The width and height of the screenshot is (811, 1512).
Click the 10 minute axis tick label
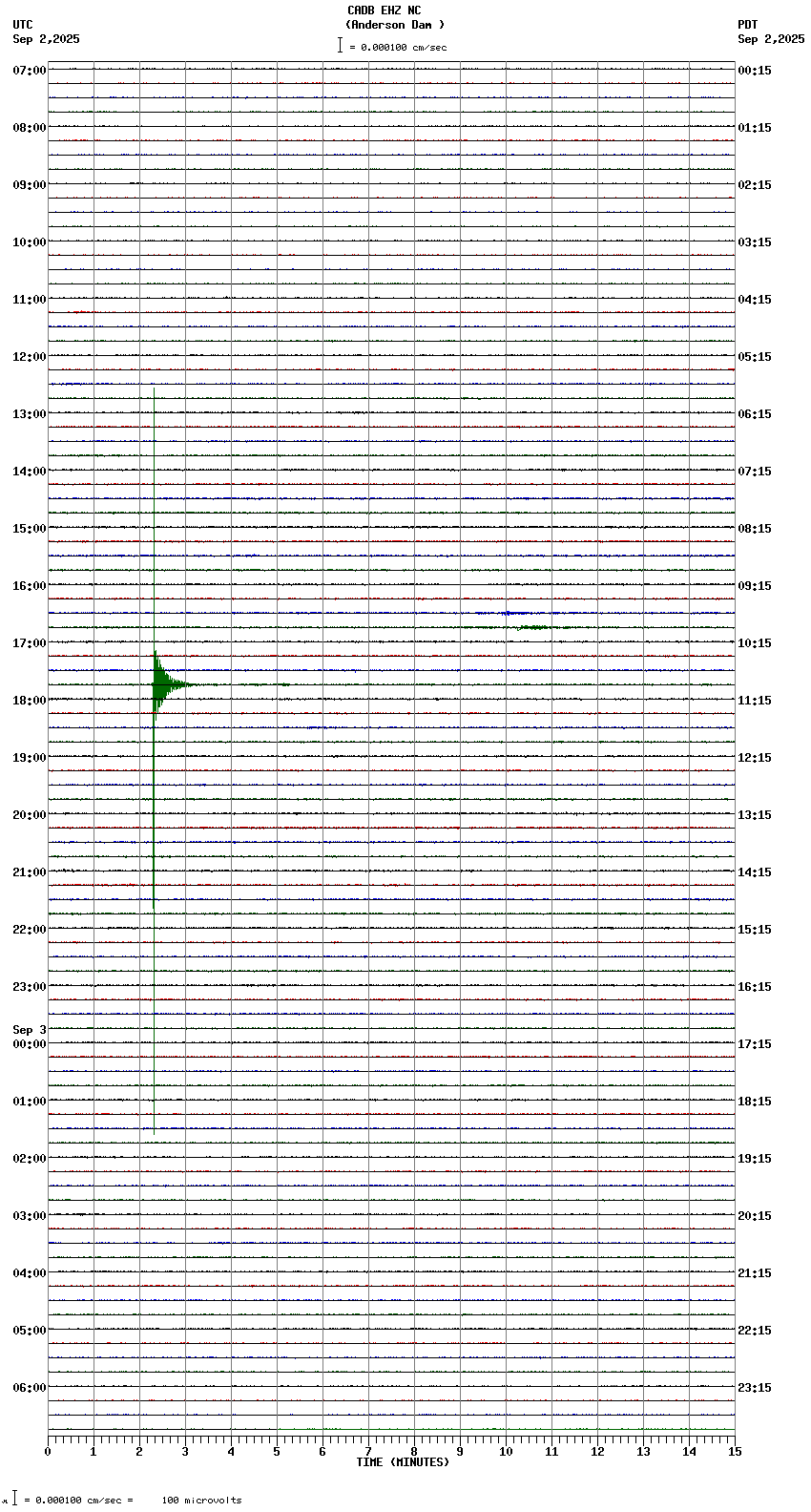coord(506,1452)
